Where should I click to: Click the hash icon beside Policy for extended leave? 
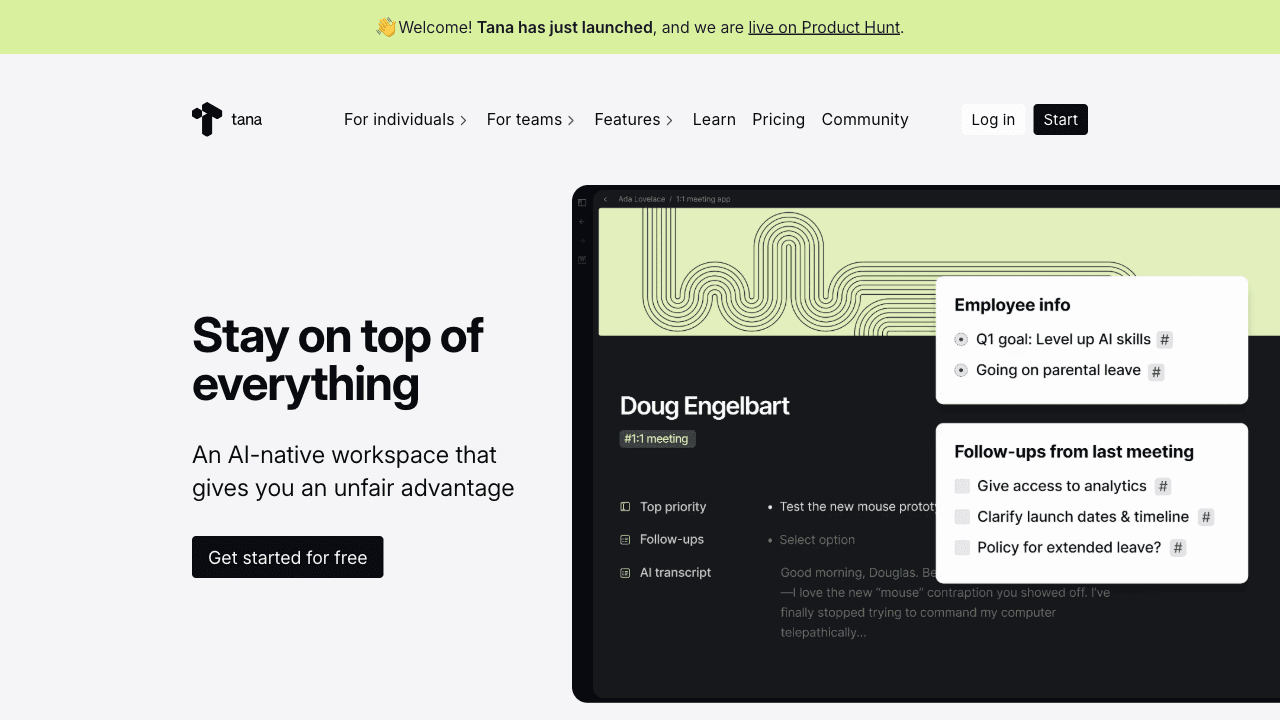(1178, 548)
